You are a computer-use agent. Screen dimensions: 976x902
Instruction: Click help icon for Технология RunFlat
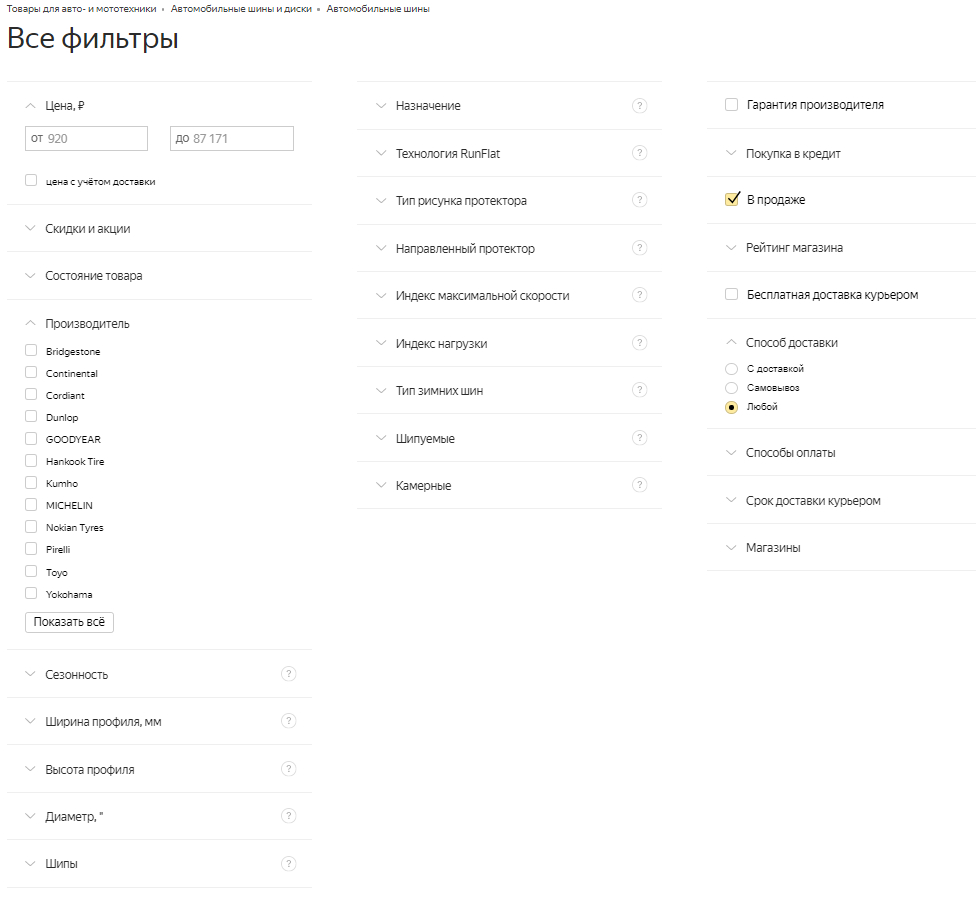point(639,153)
